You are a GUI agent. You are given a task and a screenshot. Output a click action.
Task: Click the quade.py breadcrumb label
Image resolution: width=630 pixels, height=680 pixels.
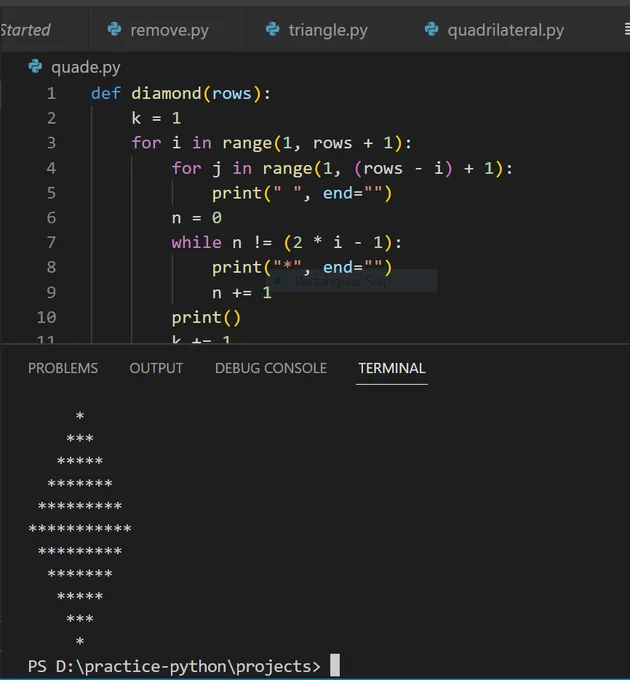pos(85,68)
